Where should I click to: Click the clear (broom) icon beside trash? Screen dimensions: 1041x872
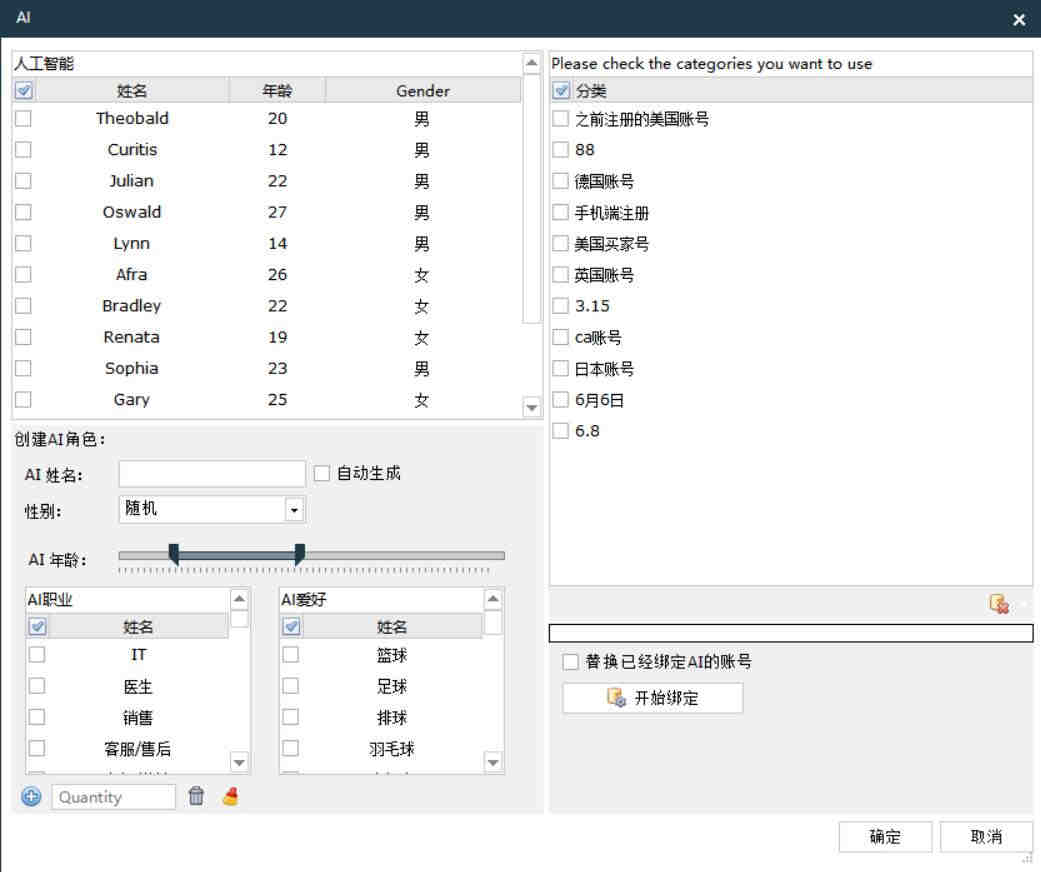(231, 797)
